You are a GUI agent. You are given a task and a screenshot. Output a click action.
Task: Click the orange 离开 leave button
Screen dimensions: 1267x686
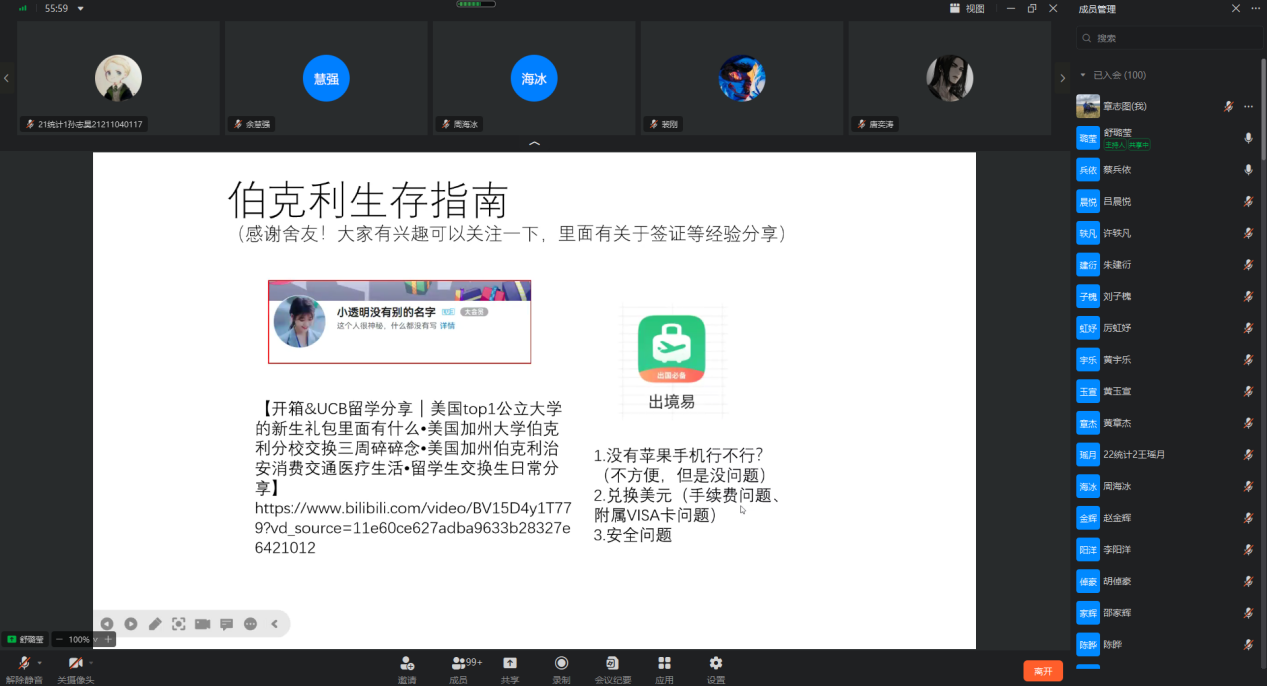tap(1042, 671)
